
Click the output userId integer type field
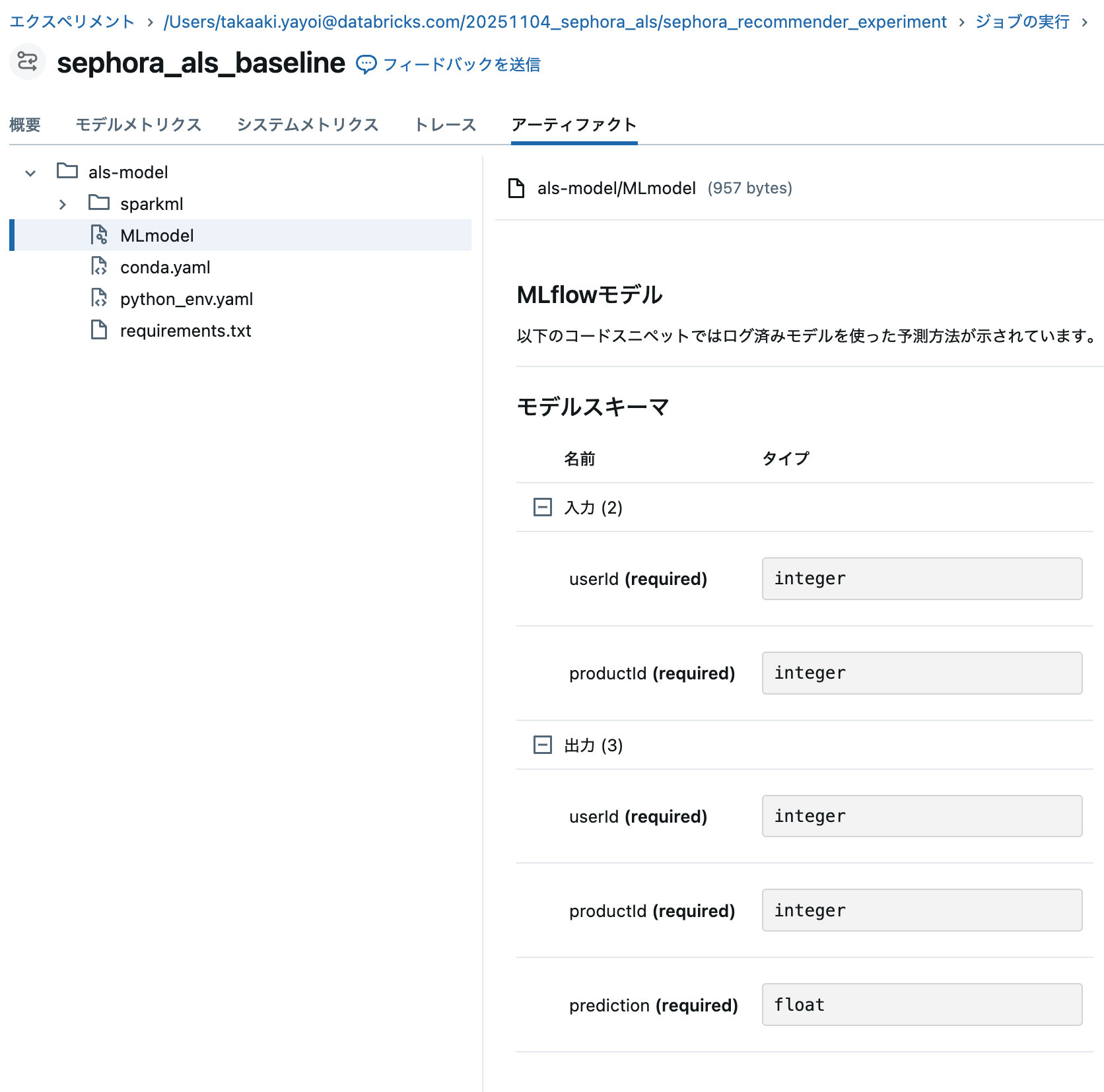pos(922,816)
